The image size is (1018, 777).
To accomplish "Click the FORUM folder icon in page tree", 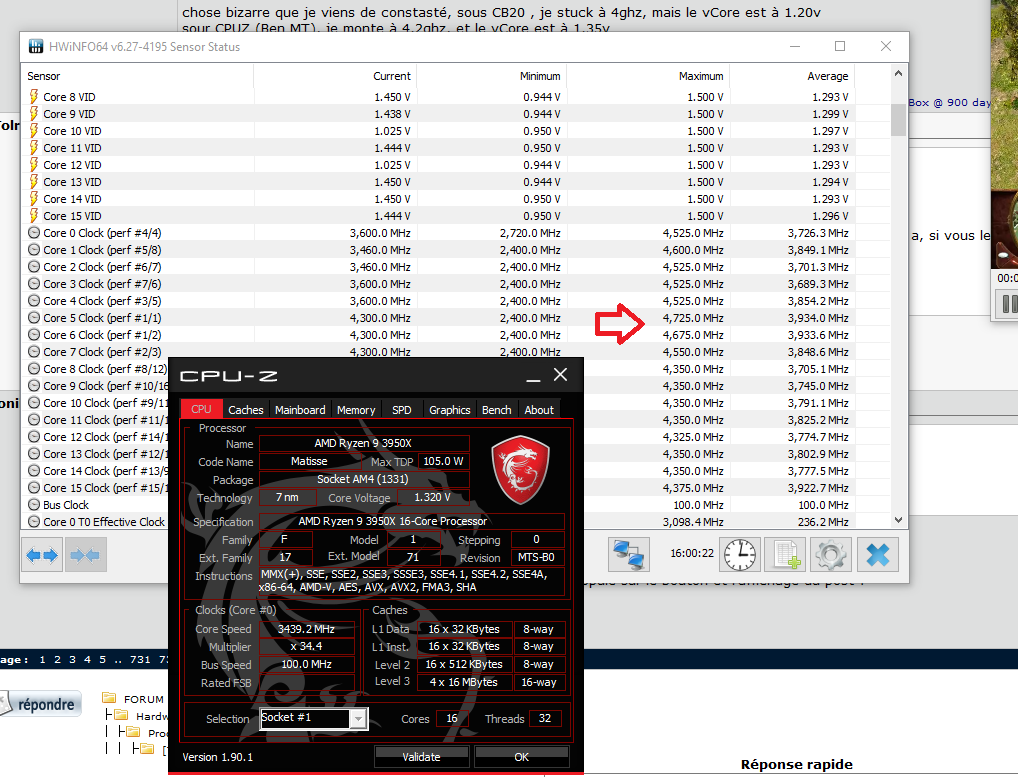I will 109,698.
